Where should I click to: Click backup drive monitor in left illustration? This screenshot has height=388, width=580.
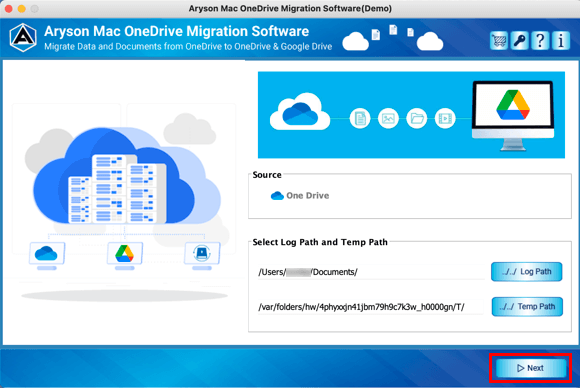[x=202, y=255]
